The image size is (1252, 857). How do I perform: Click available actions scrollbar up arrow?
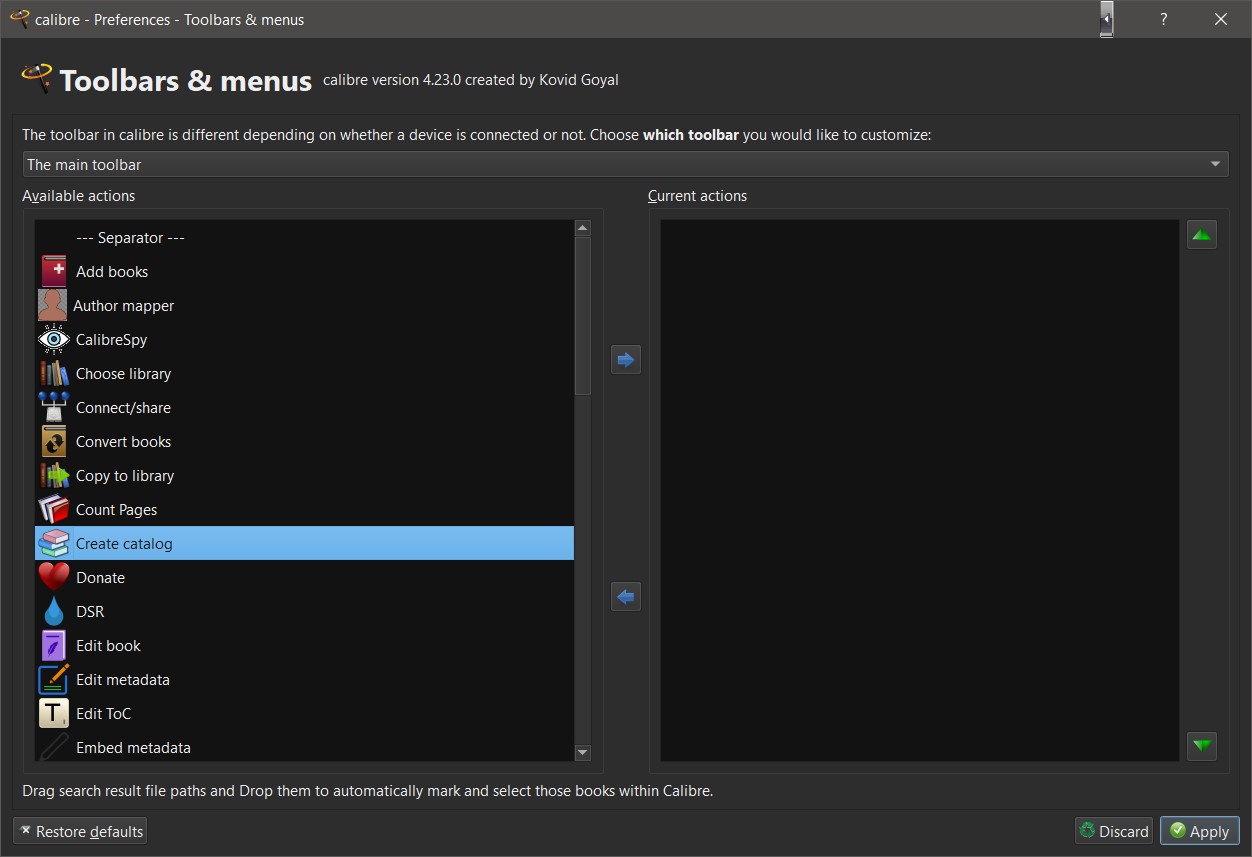[x=583, y=228]
